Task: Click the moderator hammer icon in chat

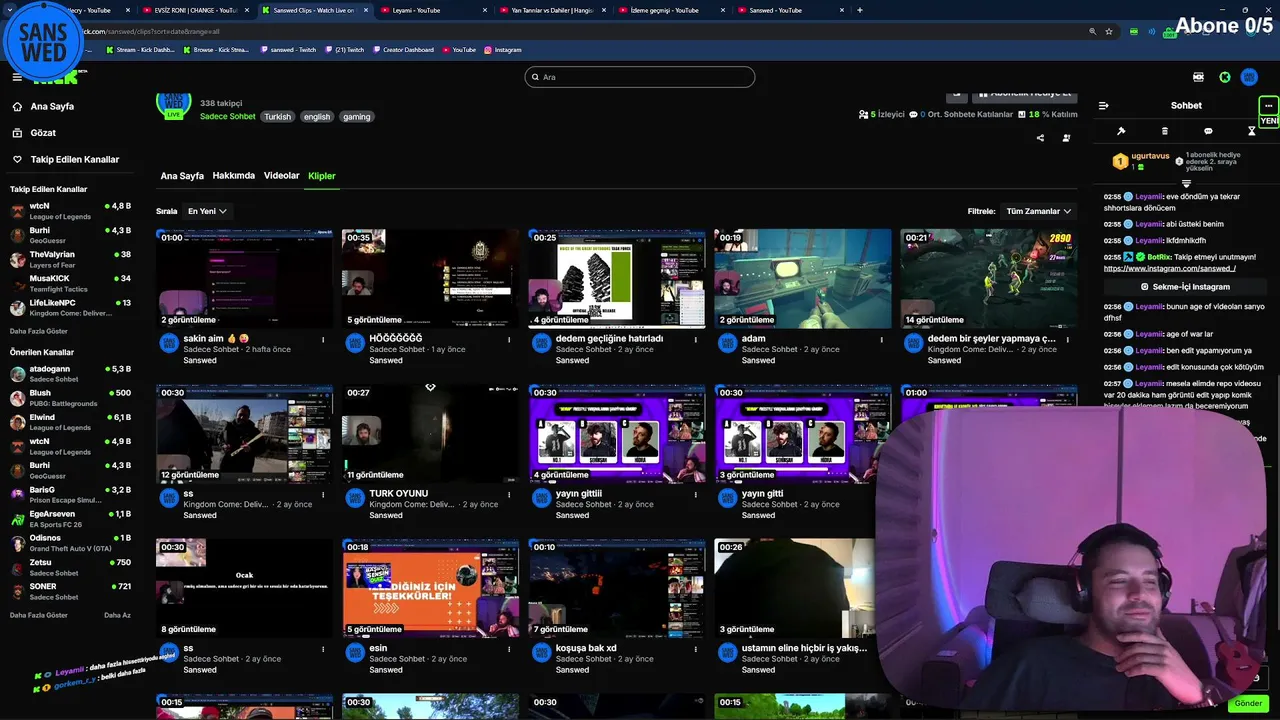Action: pyautogui.click(x=1121, y=131)
